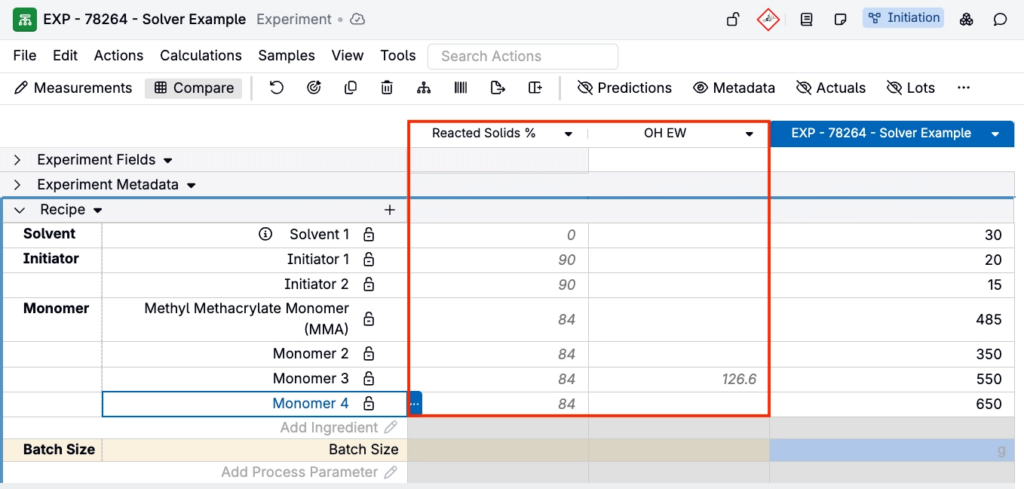Open the comments speech bubble icon

(x=1000, y=20)
